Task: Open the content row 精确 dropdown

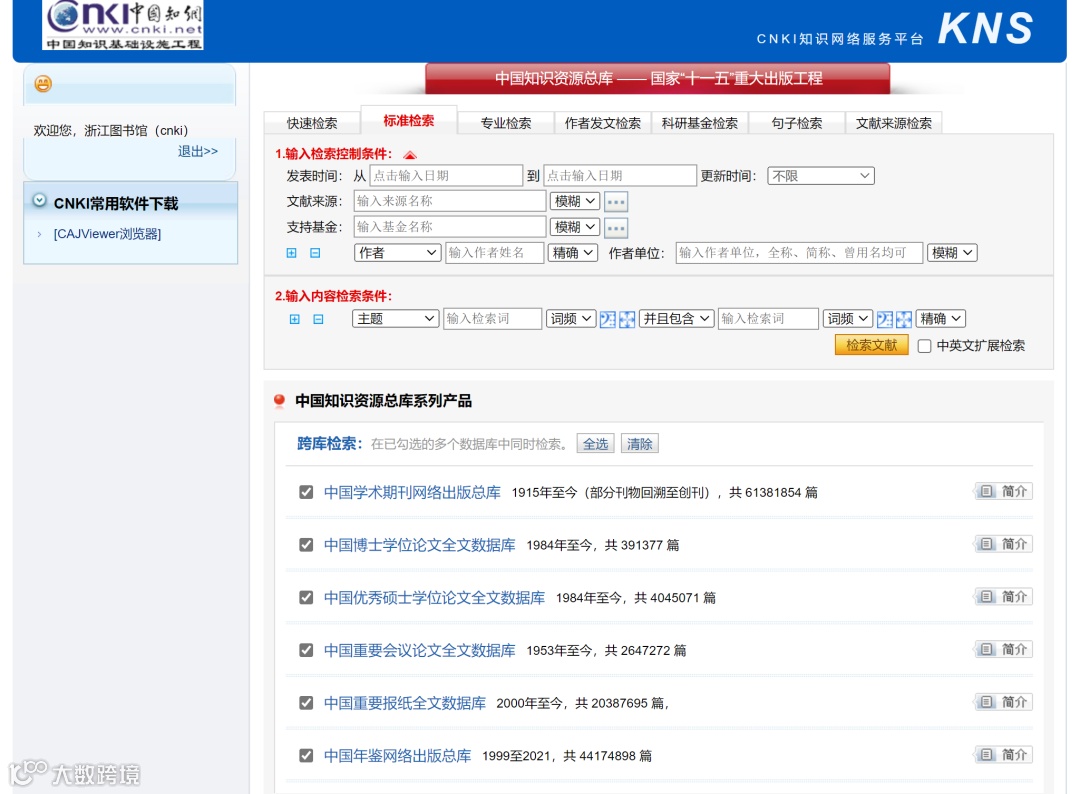Action: [x=940, y=319]
